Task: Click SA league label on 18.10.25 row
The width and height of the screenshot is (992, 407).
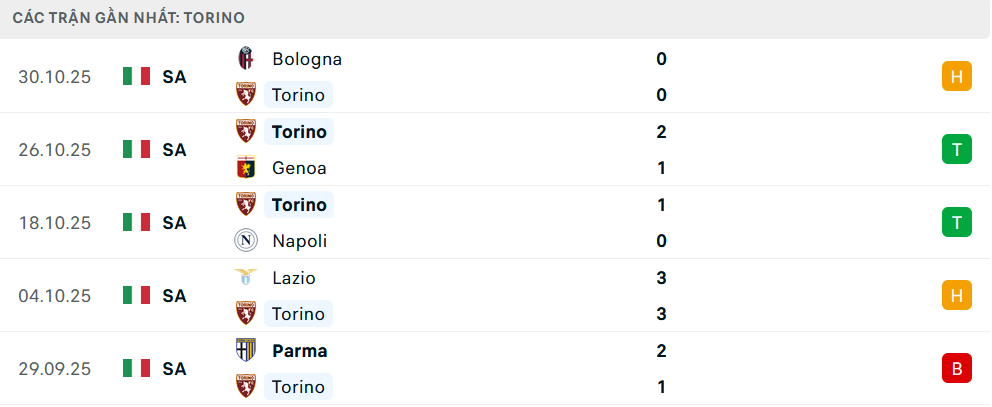Action: click(174, 223)
